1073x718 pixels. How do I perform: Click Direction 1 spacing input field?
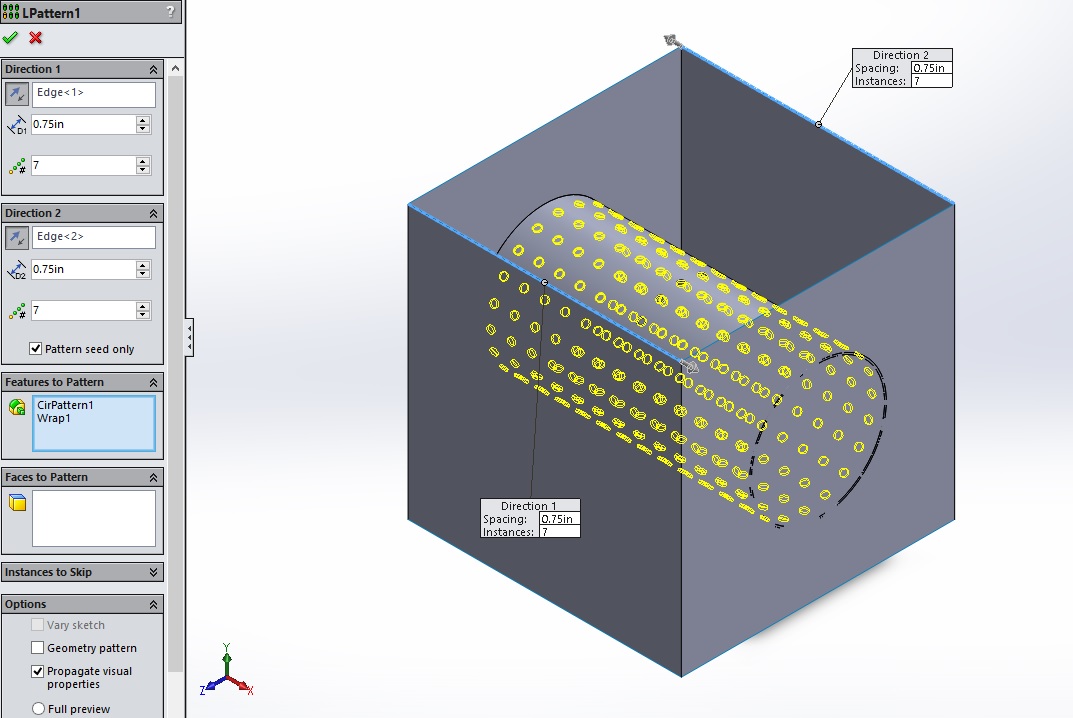point(83,125)
